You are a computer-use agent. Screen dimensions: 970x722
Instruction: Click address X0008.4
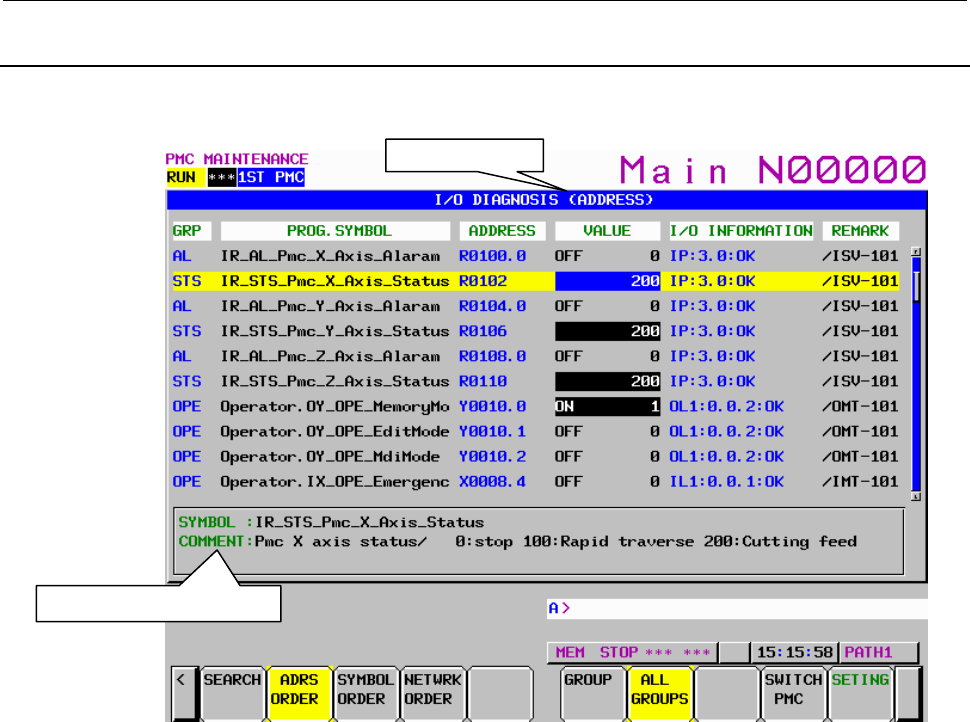[492, 482]
